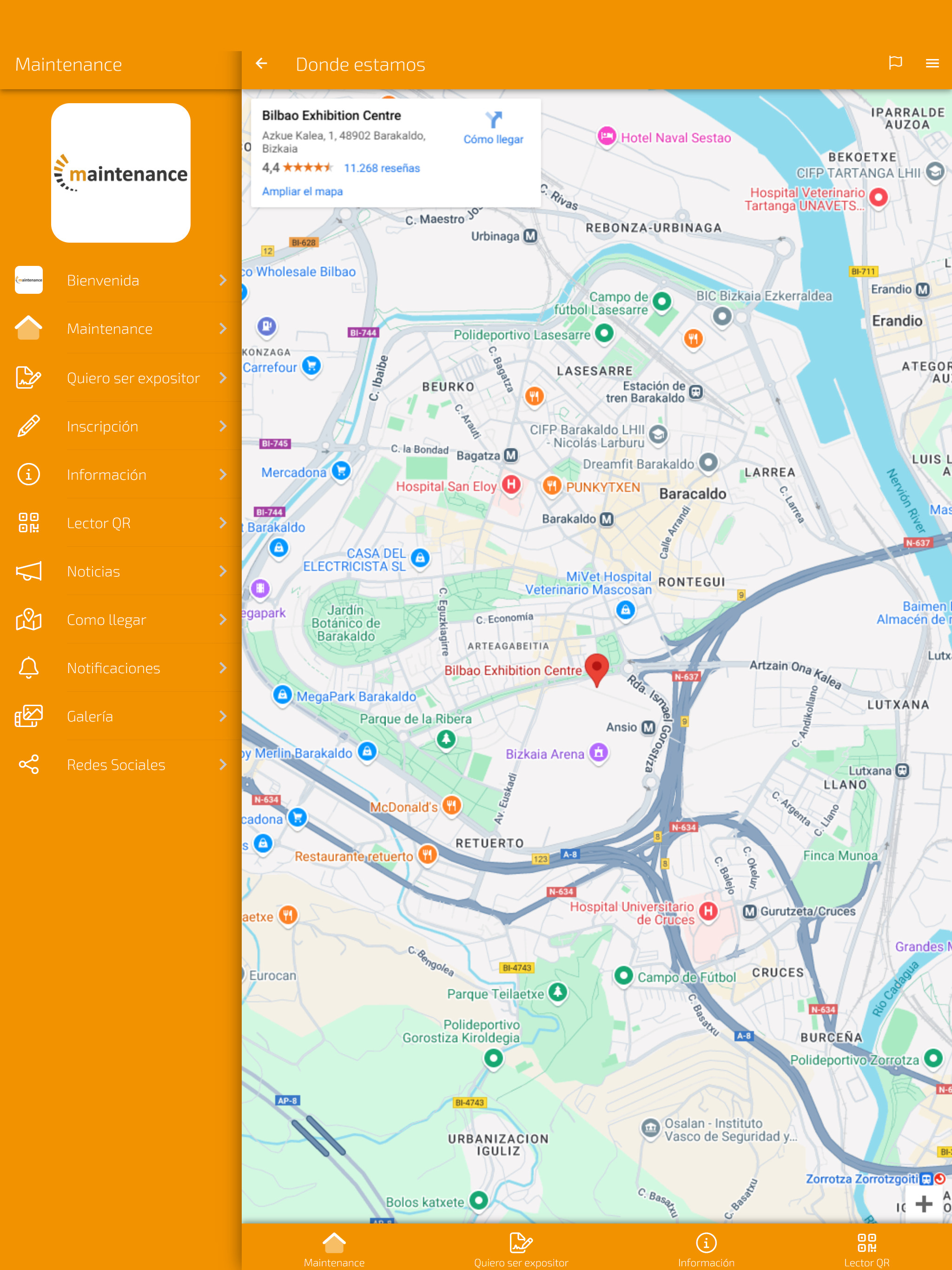Click PUNKYTXEN restaurant marker

coord(551,486)
